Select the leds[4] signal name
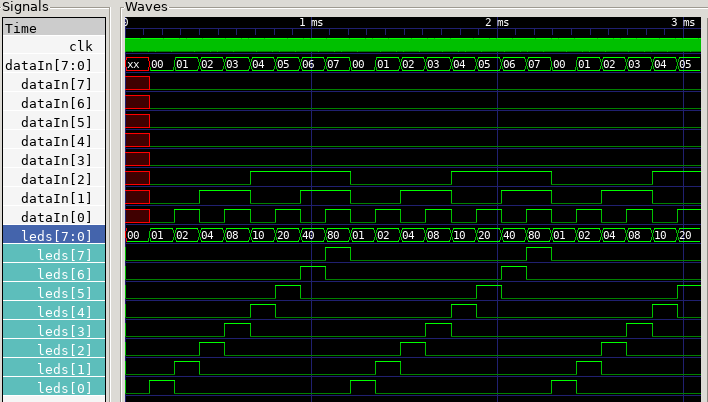Screen dimensions: 708x402 (x=65, y=312)
